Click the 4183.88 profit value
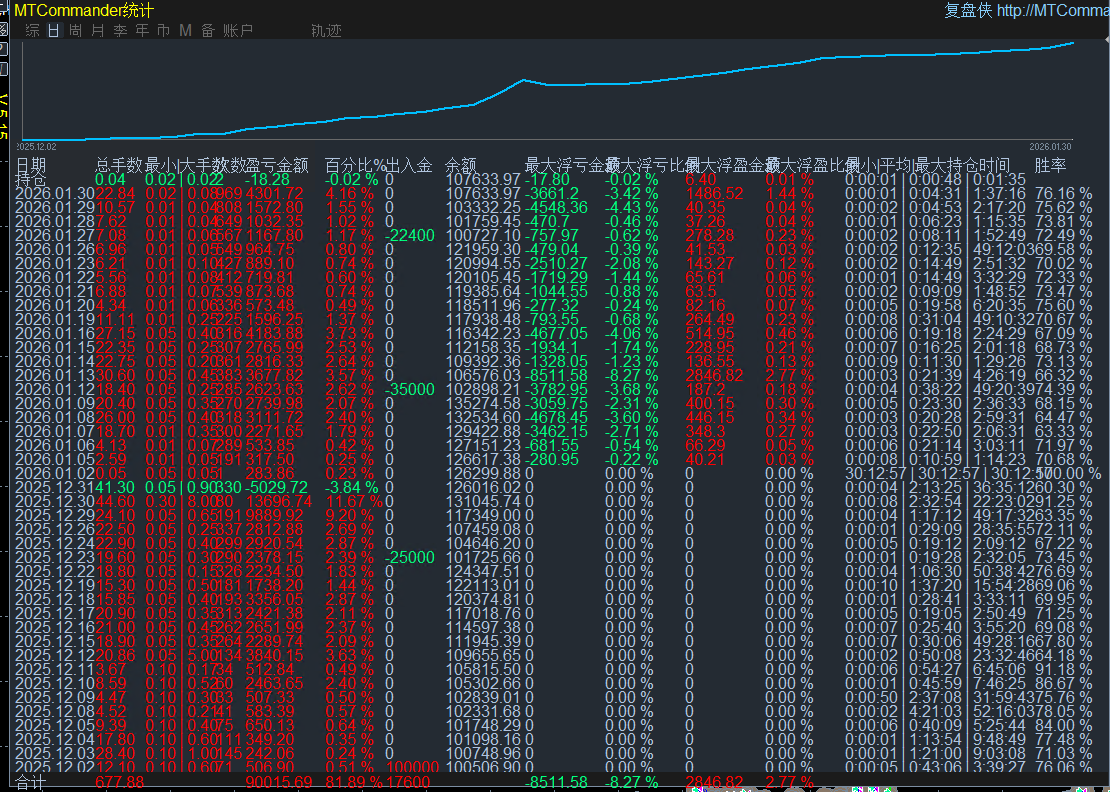The image size is (1110, 792). coord(274,333)
